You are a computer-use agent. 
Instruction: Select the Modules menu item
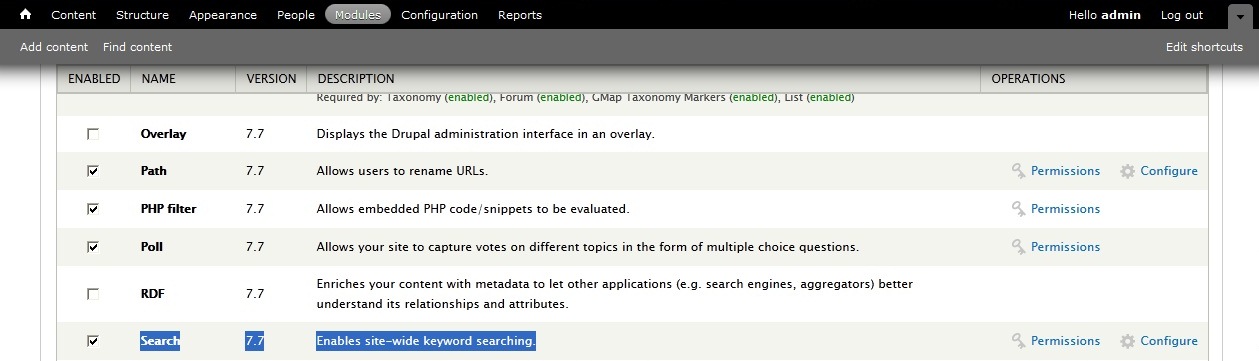pos(357,15)
